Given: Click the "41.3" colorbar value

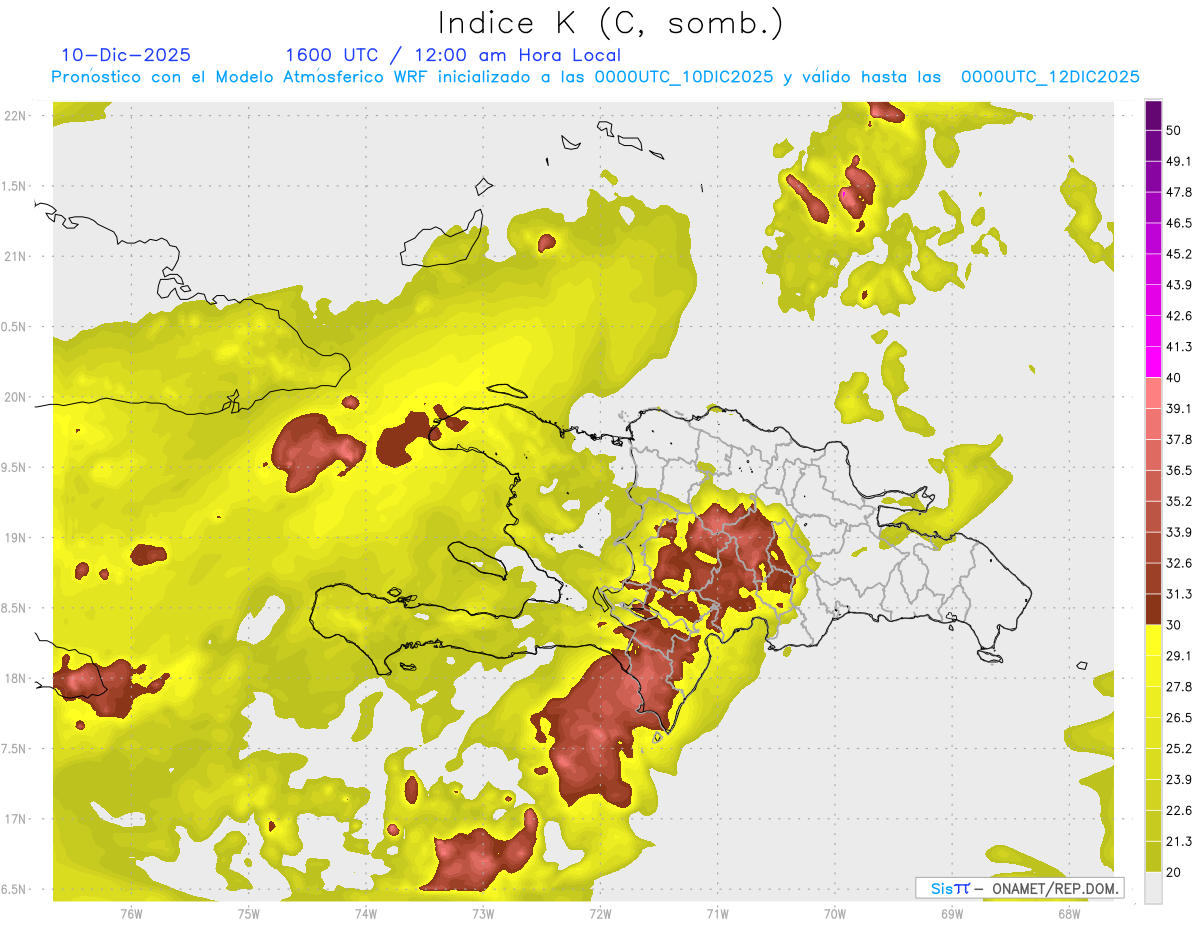Looking at the screenshot, I should [1179, 347].
